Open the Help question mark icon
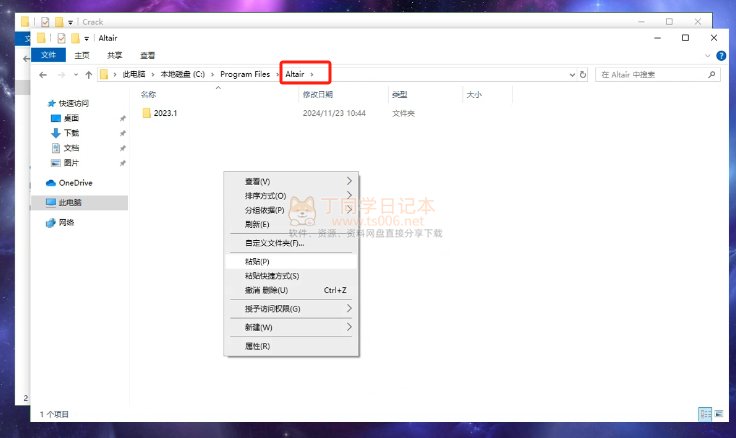 [x=721, y=56]
